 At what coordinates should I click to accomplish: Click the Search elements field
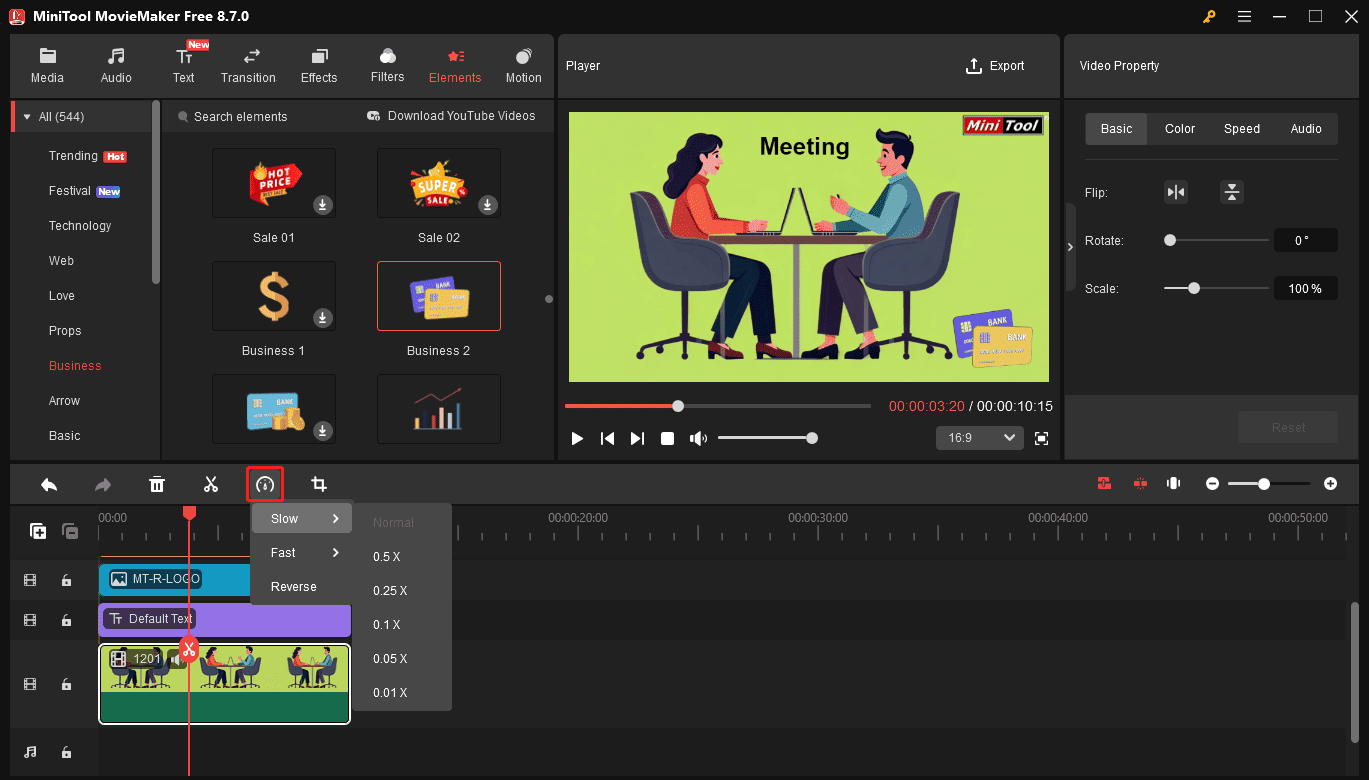pyautogui.click(x=240, y=117)
